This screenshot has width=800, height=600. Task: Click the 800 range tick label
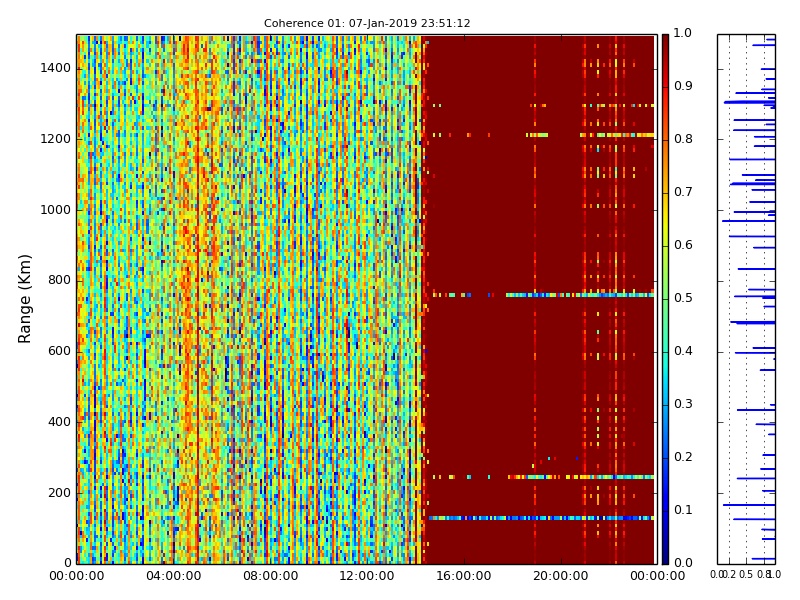click(x=60, y=280)
